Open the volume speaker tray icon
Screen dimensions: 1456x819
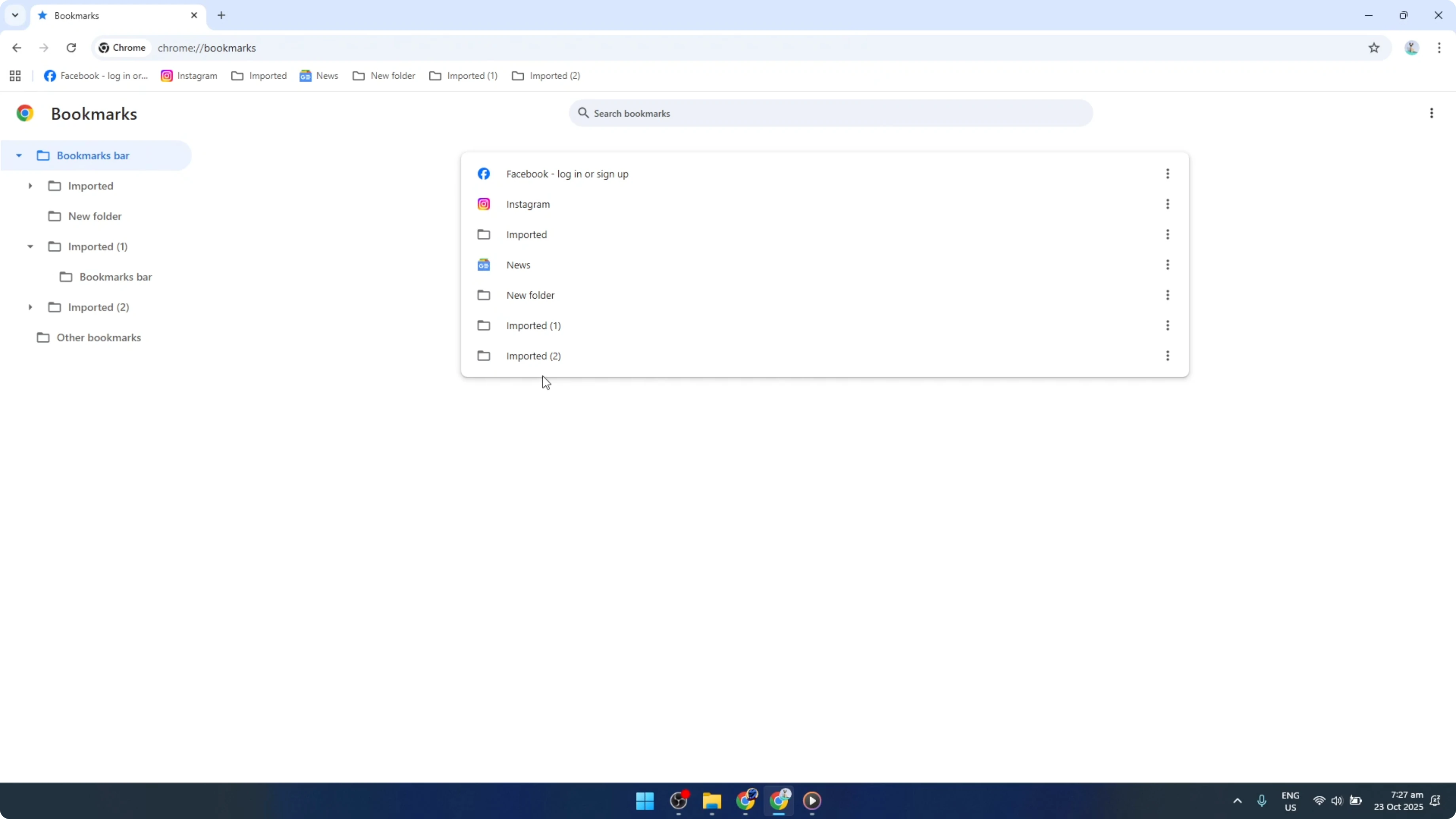[x=1336, y=800]
